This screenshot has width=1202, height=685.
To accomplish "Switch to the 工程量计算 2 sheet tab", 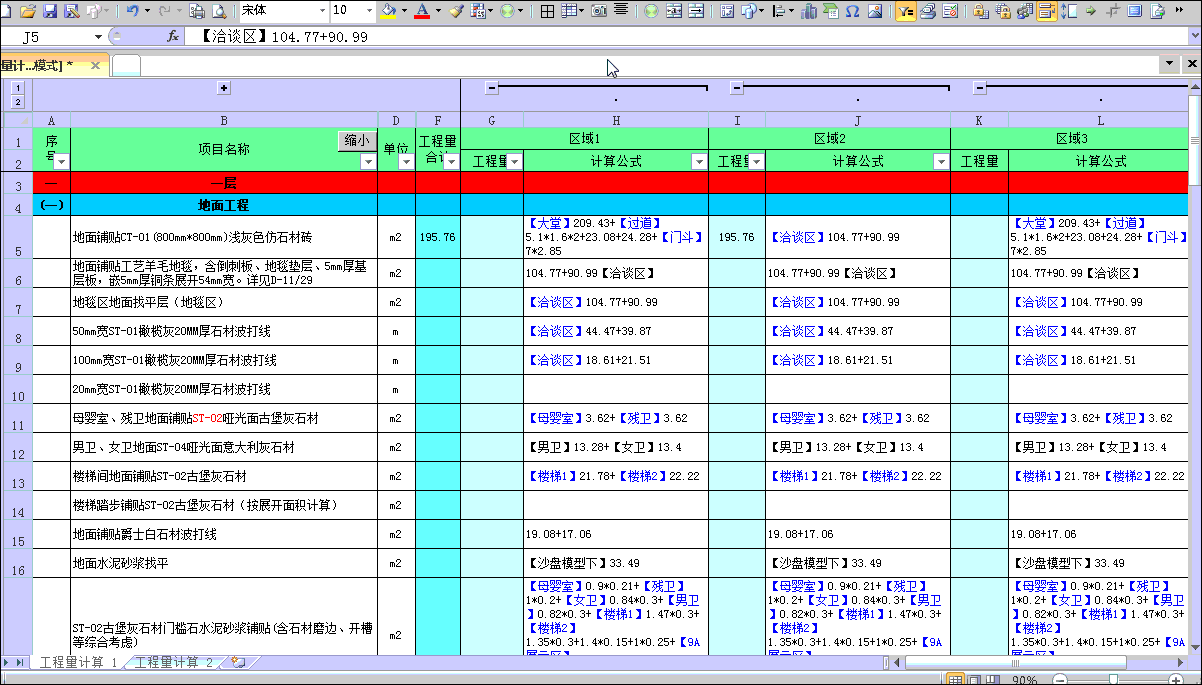I will pos(174,663).
